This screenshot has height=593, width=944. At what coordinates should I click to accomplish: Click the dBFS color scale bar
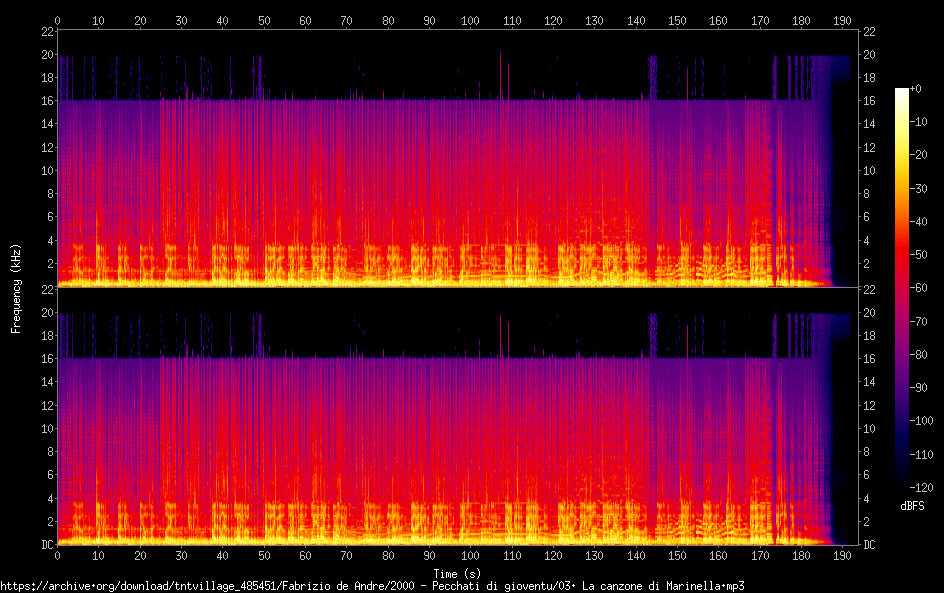(x=901, y=288)
